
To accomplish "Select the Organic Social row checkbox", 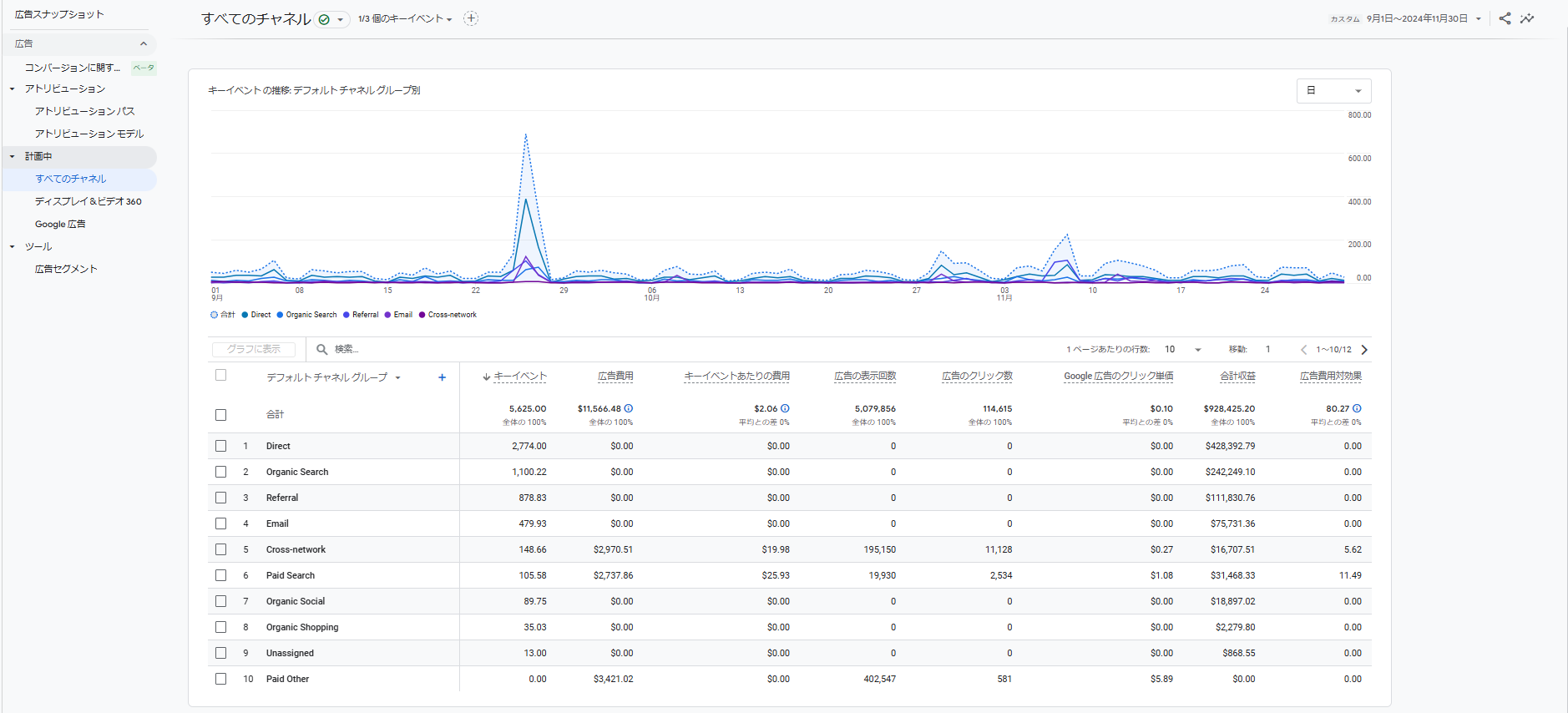I will click(x=220, y=601).
